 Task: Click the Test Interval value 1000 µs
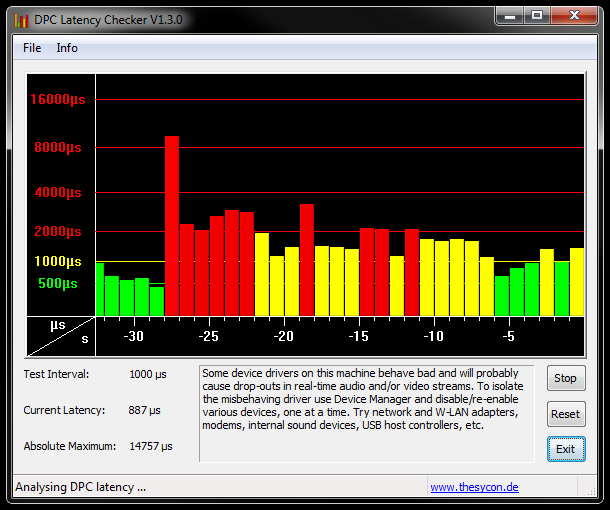click(x=148, y=374)
